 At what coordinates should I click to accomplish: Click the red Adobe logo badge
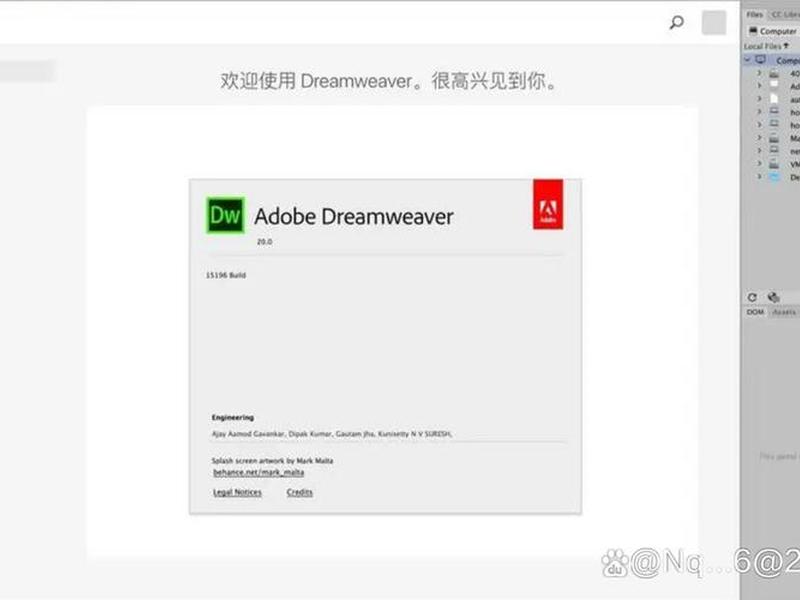click(548, 204)
